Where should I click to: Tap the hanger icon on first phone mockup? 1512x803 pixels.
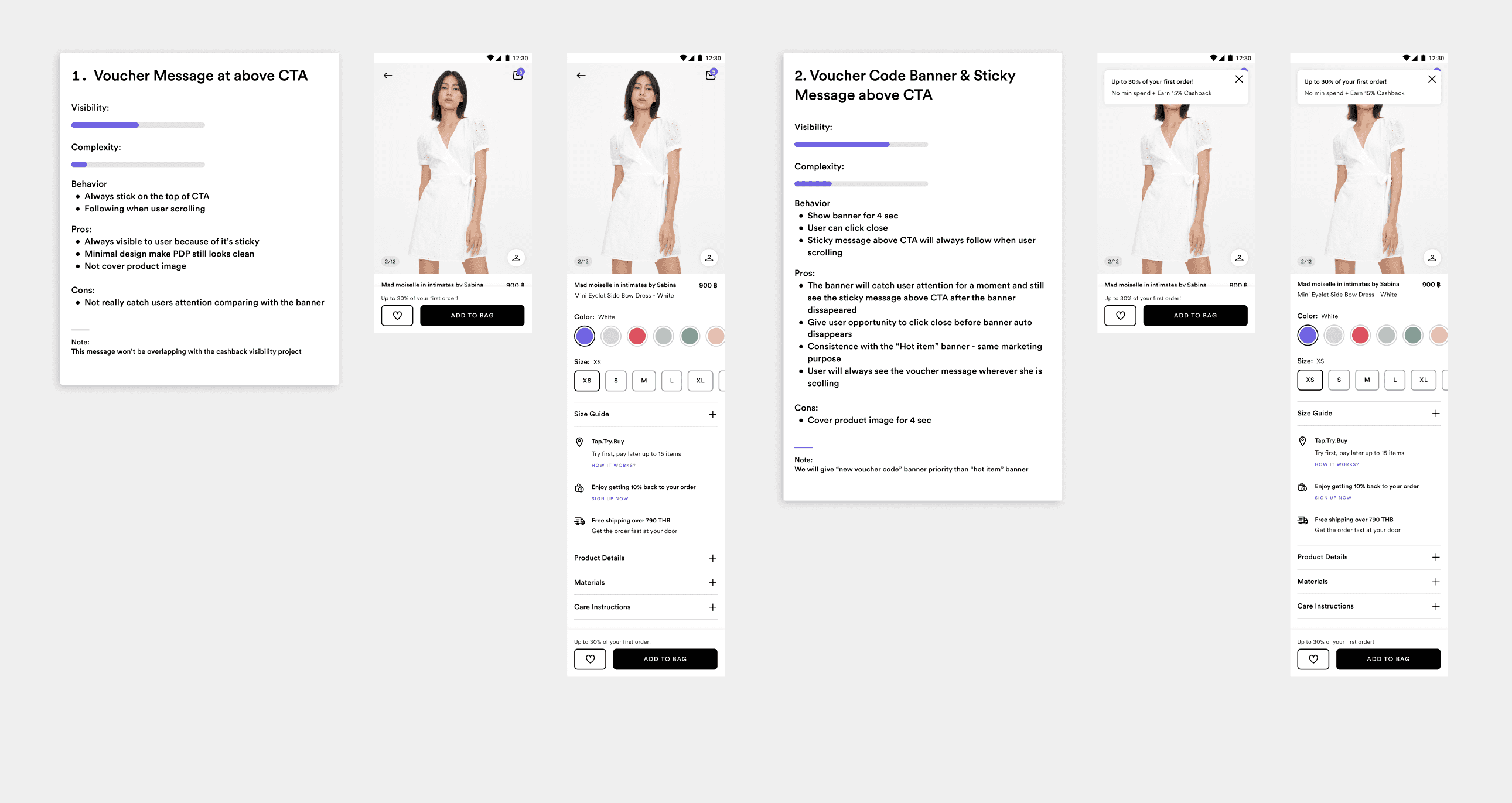(516, 258)
